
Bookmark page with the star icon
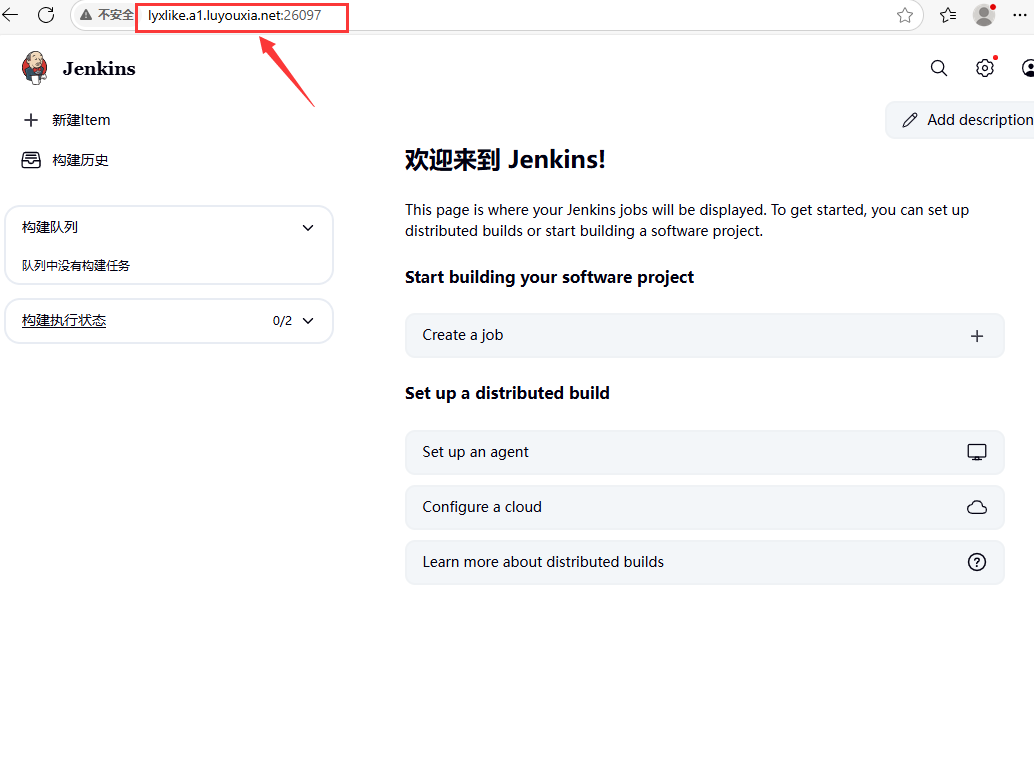click(905, 15)
